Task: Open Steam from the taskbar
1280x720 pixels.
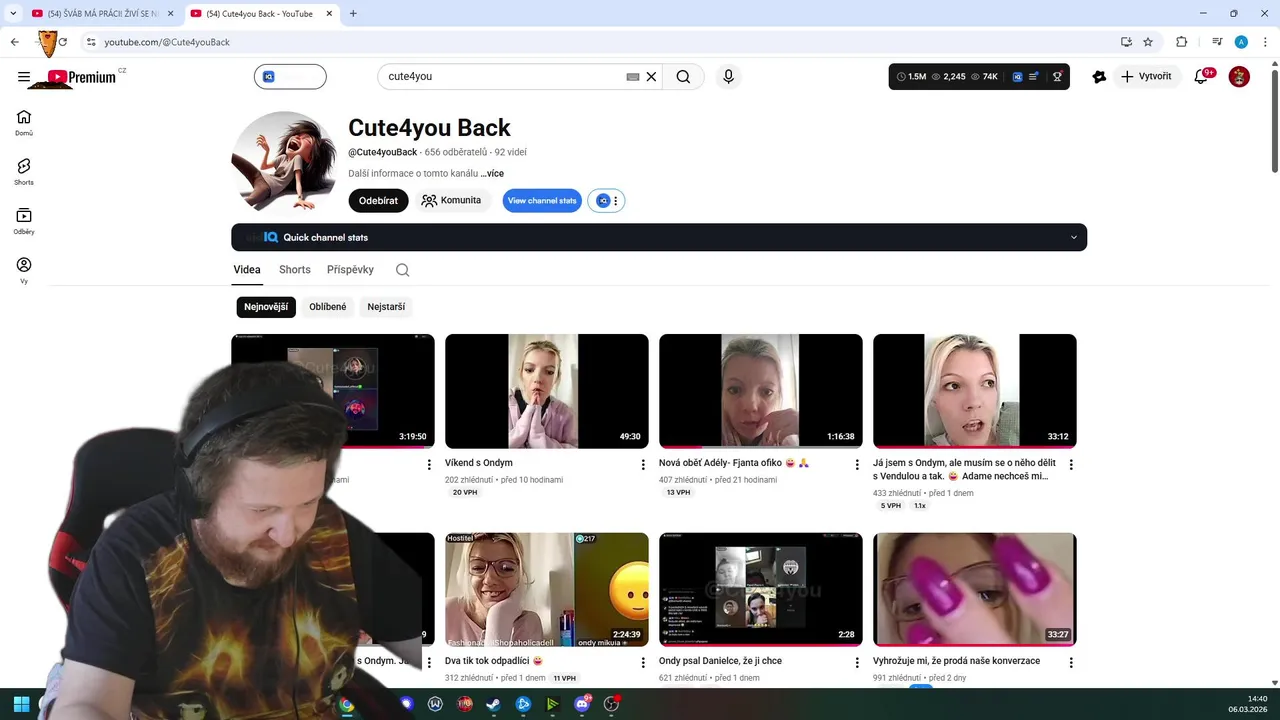Action: [494, 704]
